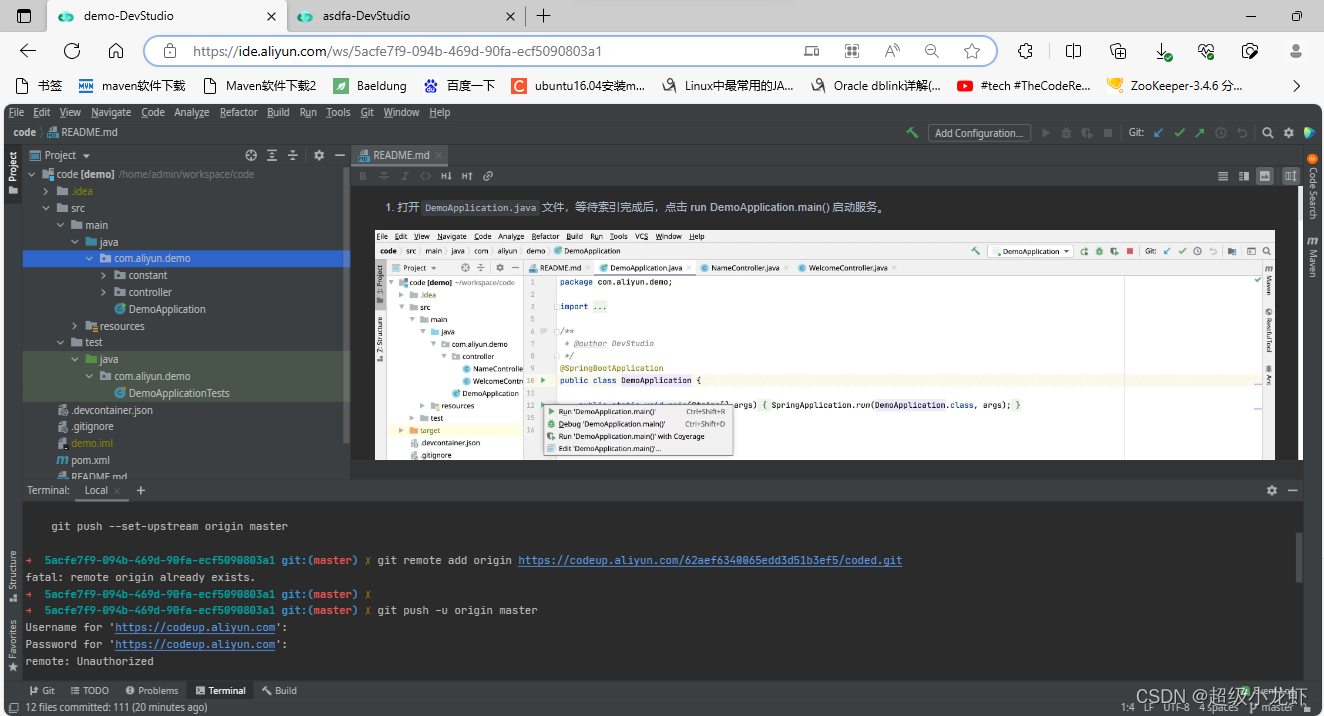Expand the .idea folder

47,191
